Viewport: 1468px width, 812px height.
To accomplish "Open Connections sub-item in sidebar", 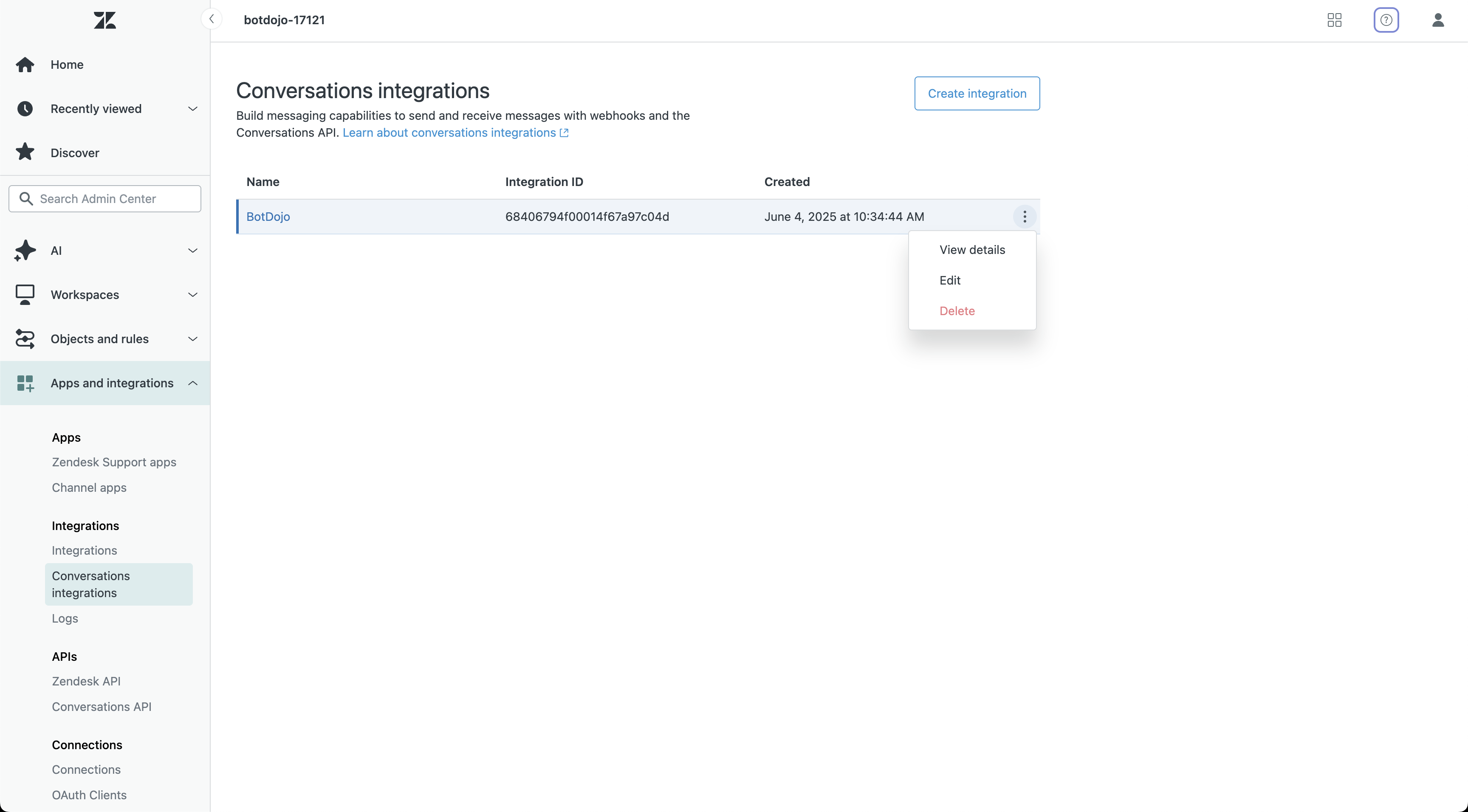I will [86, 769].
